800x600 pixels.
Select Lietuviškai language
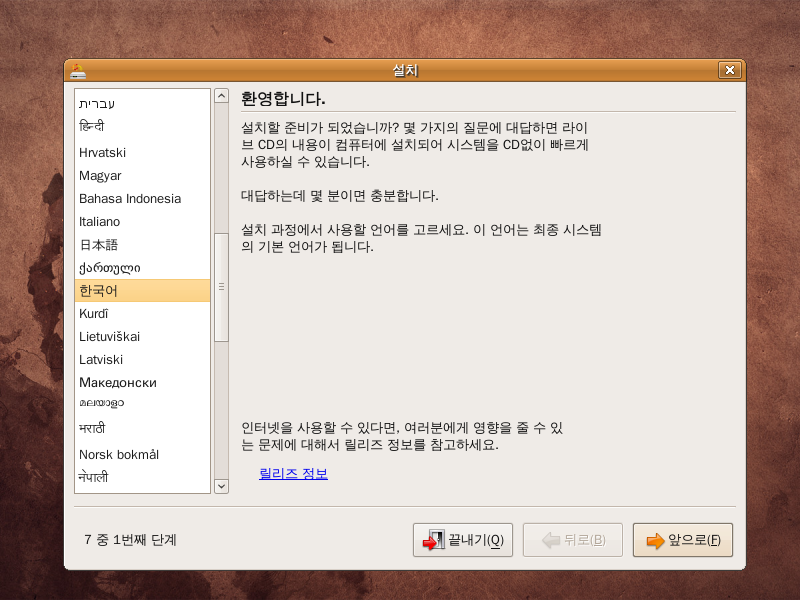(142, 336)
